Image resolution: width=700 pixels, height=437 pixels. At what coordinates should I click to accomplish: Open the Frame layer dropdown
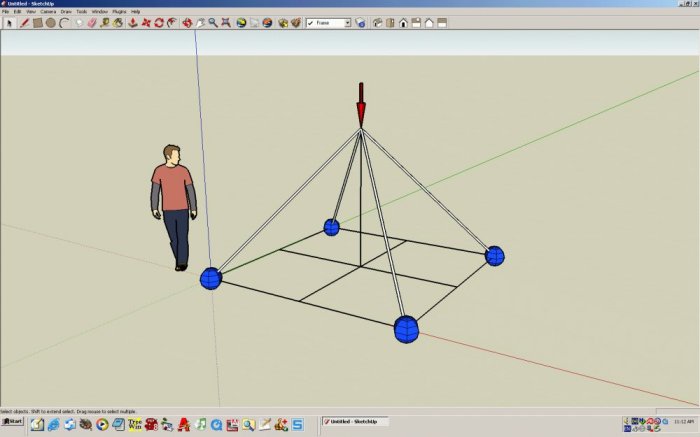[x=347, y=22]
